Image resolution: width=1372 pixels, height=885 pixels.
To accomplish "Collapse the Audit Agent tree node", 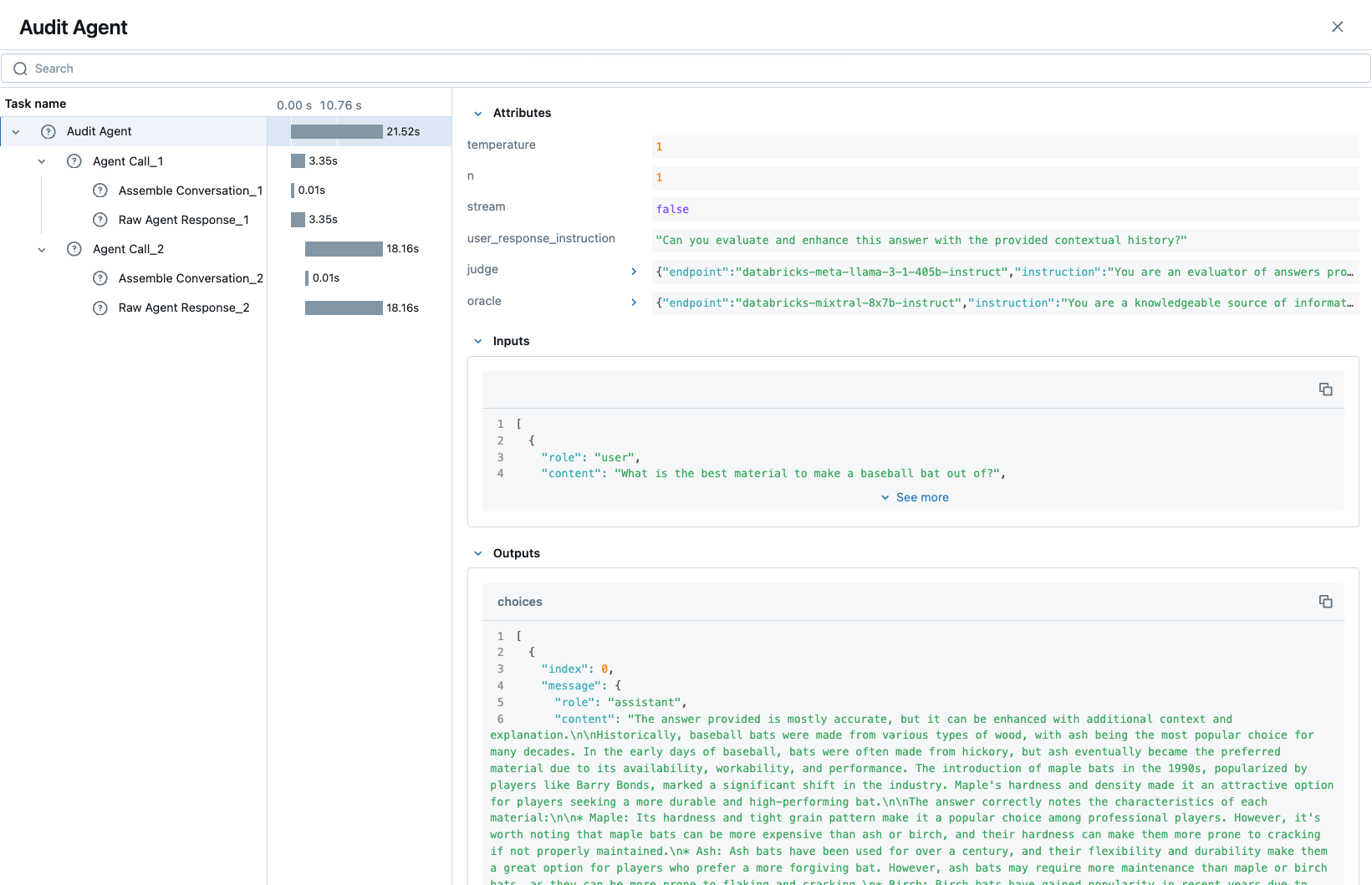I will (x=15, y=131).
